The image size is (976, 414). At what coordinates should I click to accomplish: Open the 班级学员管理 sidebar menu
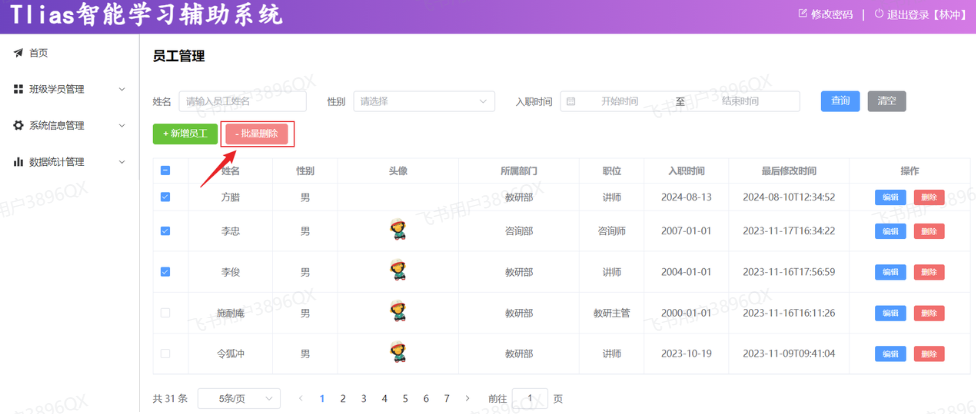pyautogui.click(x=70, y=89)
